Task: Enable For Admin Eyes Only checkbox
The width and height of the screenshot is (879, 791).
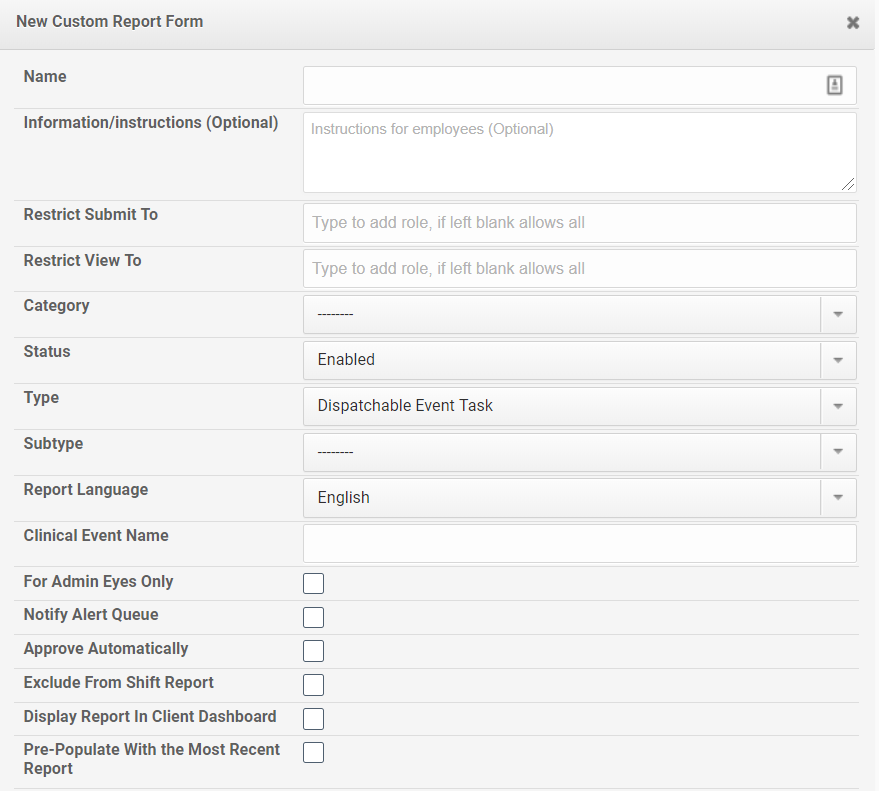Action: coord(314,584)
